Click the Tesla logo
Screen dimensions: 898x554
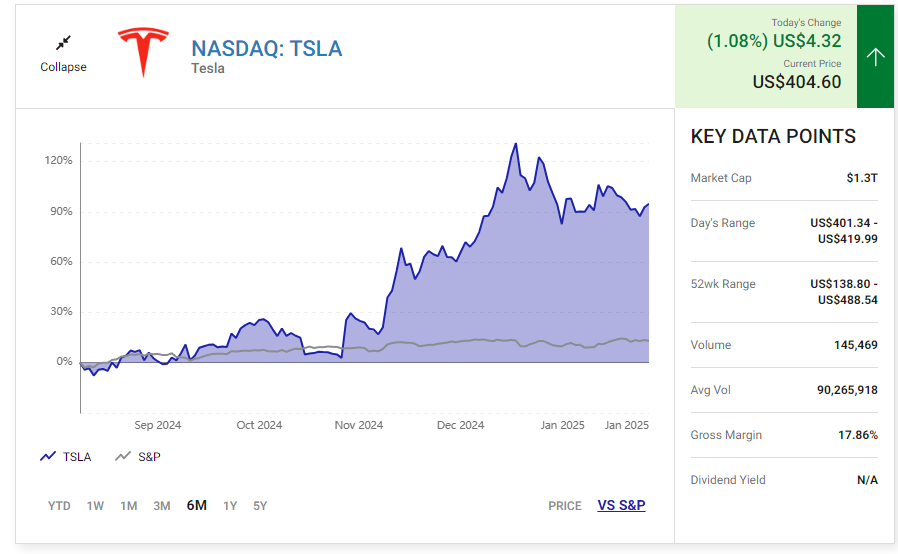[x=143, y=52]
